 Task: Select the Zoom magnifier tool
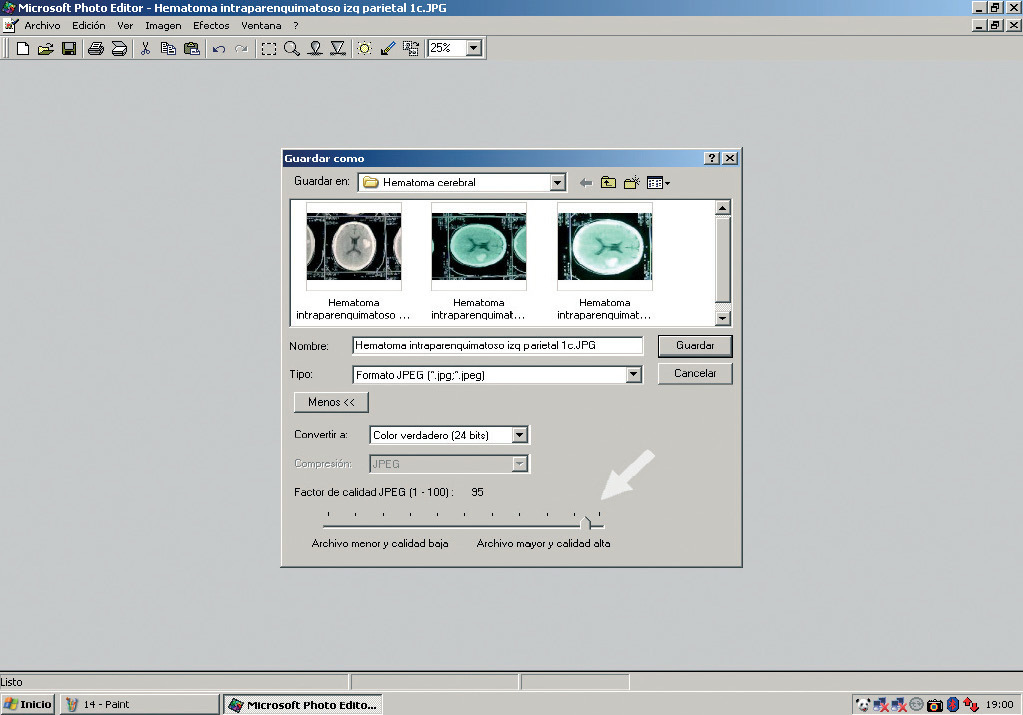point(291,48)
